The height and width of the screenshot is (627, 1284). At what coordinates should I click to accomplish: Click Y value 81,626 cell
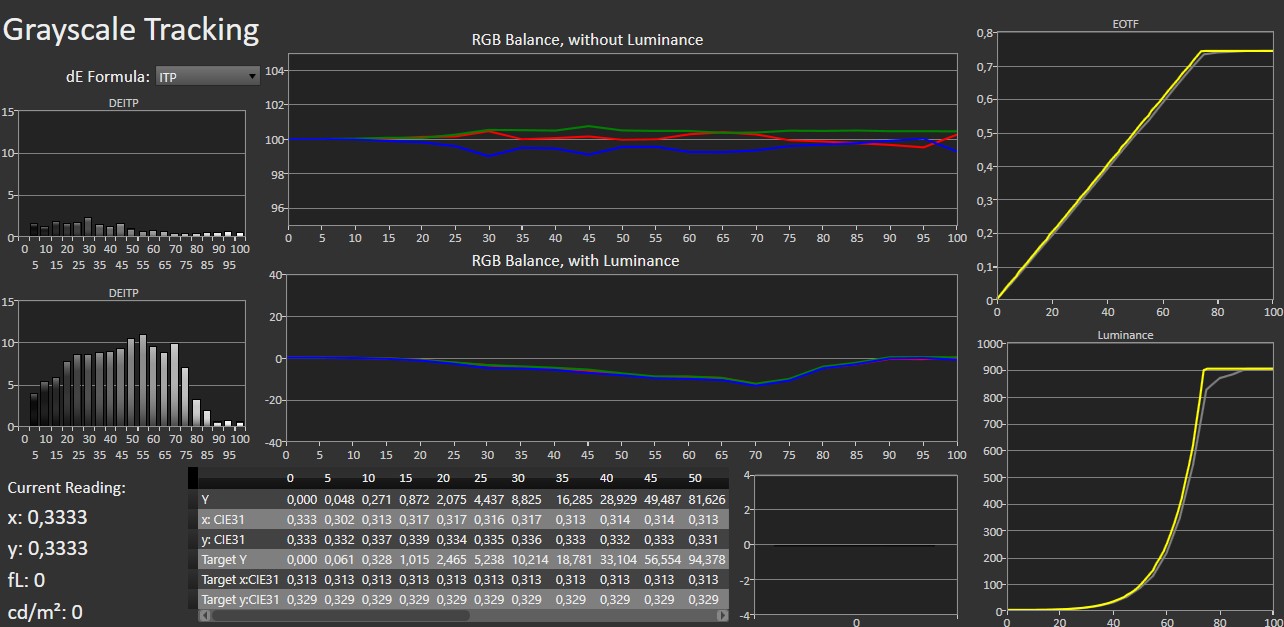(708, 499)
